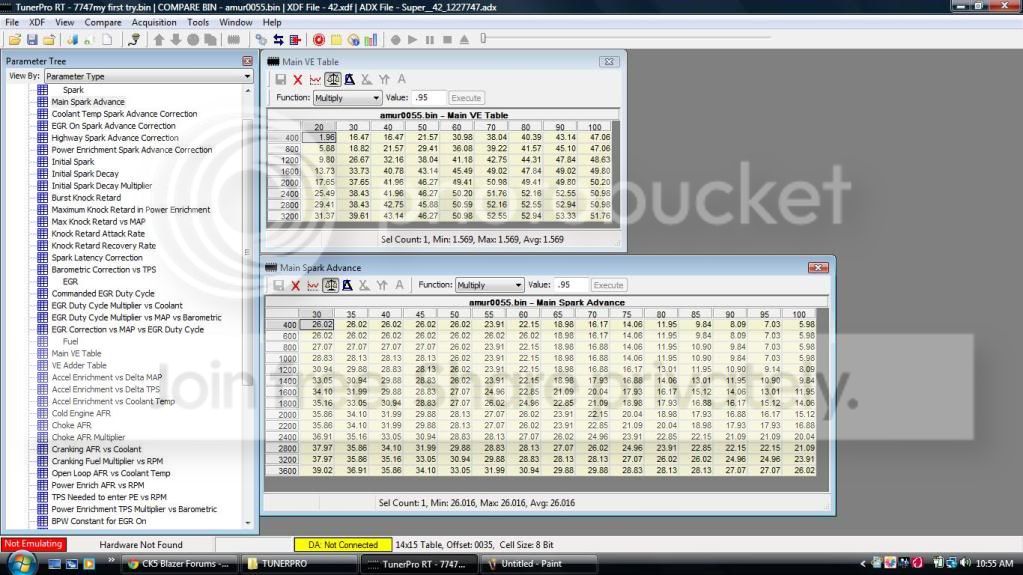Click the red X icon in Main Spark Advance
Viewport: 1023px width, 575px height.
coord(296,285)
